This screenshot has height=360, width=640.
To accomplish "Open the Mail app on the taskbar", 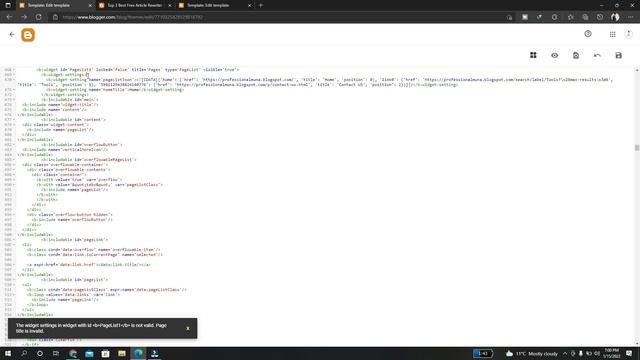I will click(x=89, y=353).
